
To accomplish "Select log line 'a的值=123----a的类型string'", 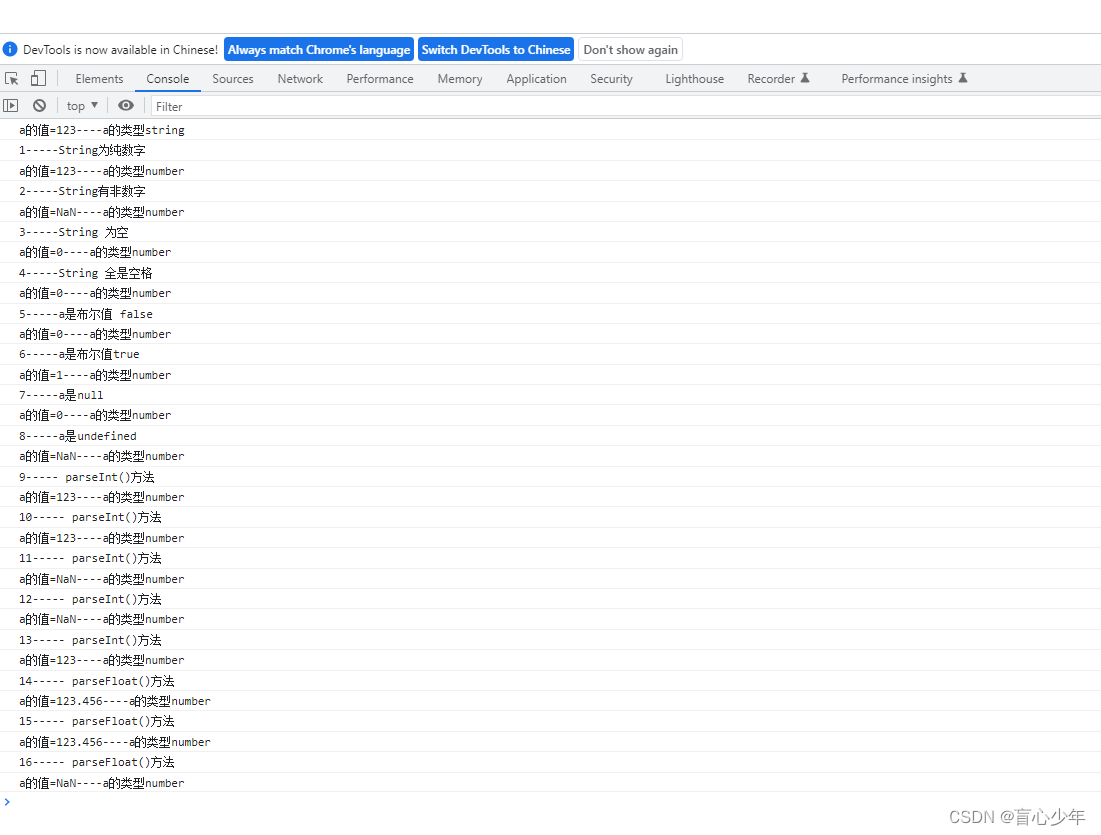I will coord(102,130).
